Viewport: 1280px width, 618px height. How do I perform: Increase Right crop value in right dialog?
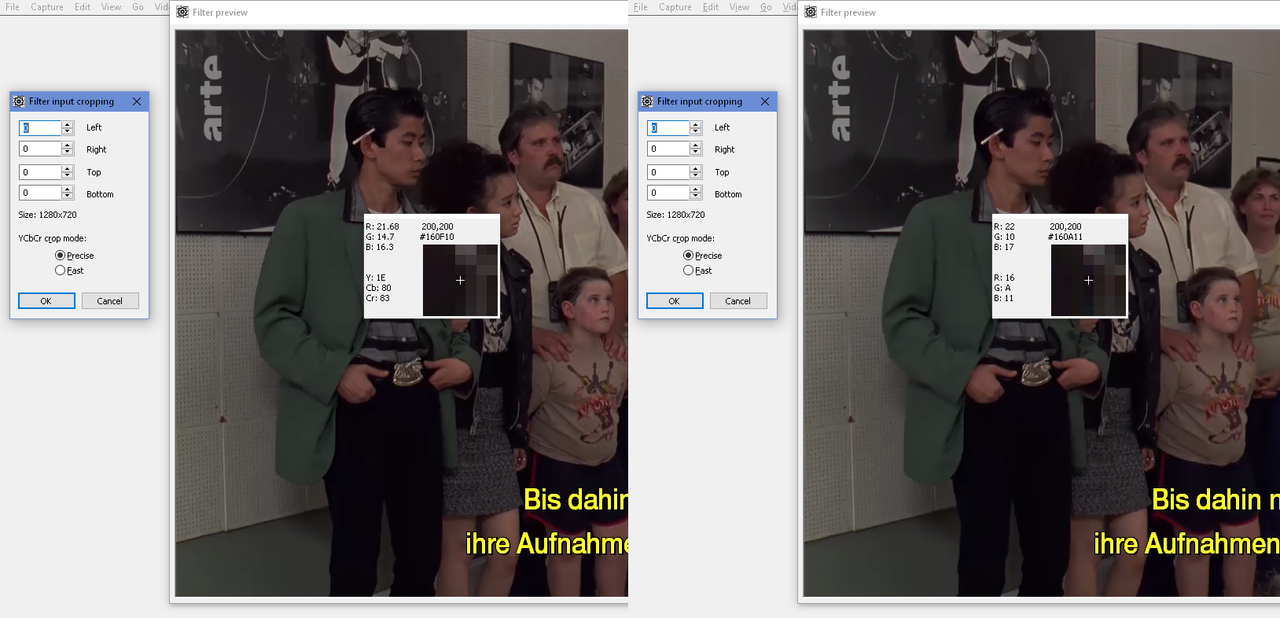696,145
